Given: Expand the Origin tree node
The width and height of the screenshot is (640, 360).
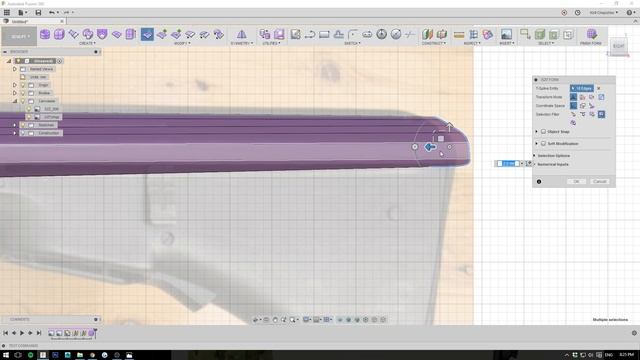Looking at the screenshot, I should pos(15,85).
